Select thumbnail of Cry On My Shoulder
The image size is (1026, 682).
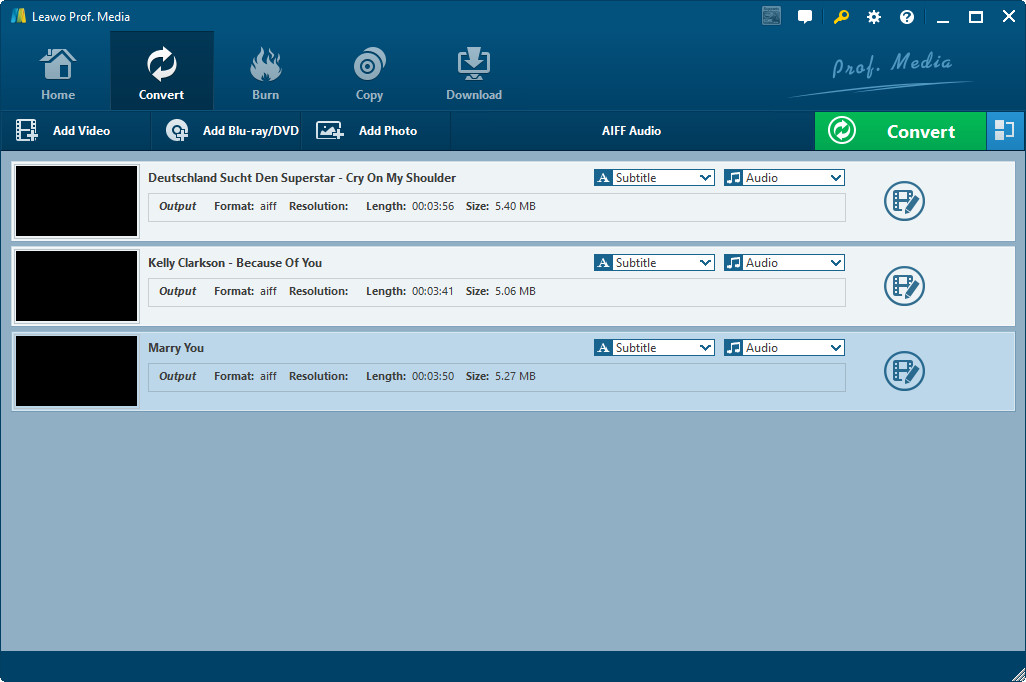click(x=77, y=201)
